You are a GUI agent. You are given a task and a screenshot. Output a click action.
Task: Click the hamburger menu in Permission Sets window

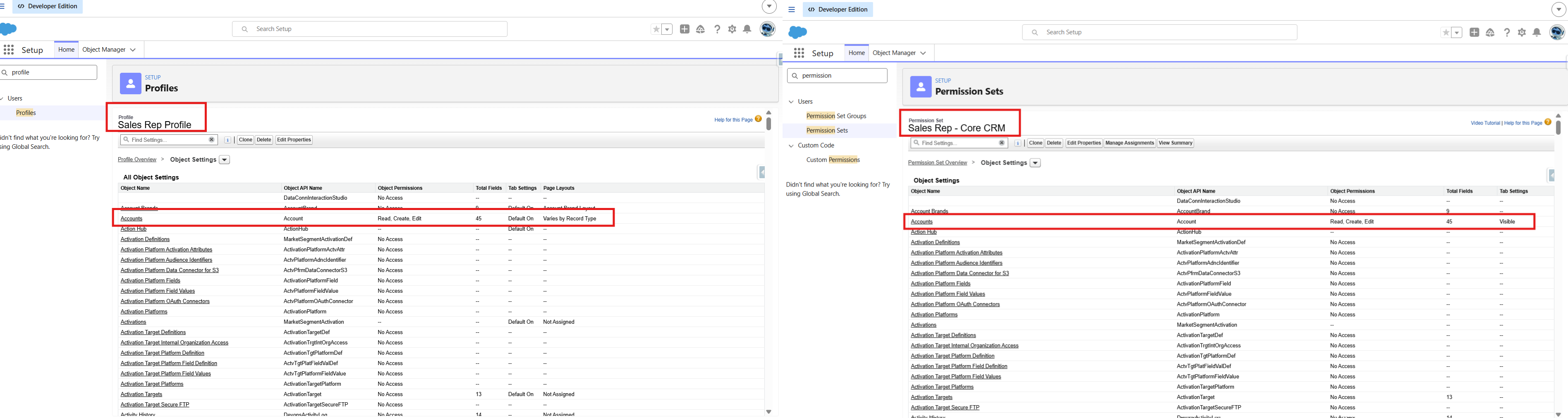coord(791,10)
